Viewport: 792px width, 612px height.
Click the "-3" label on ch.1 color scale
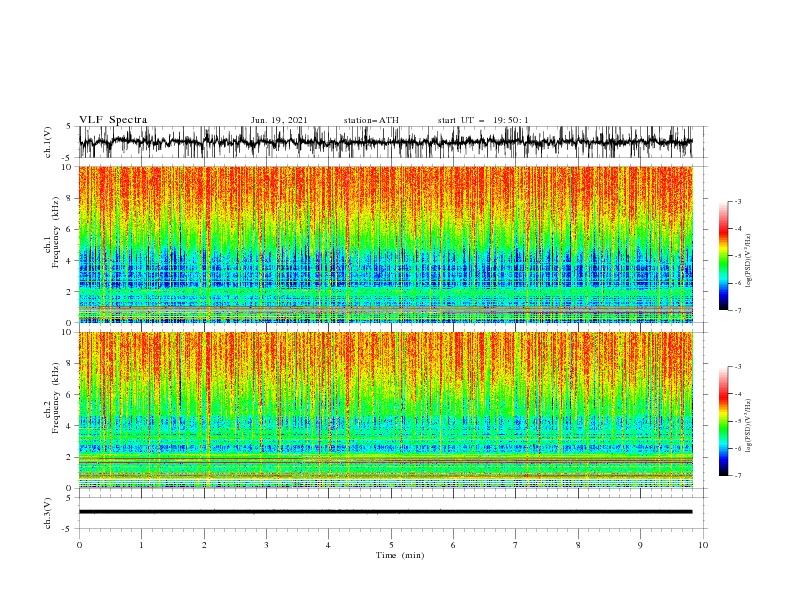(x=737, y=201)
